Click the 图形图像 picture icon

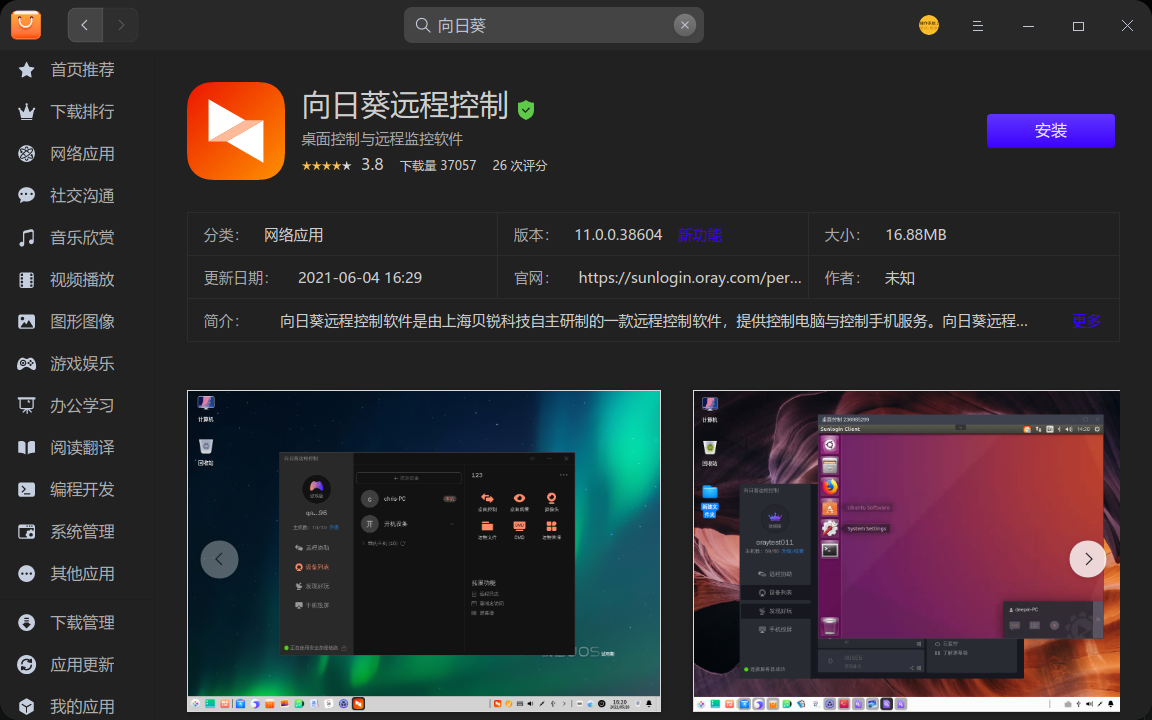point(26,321)
